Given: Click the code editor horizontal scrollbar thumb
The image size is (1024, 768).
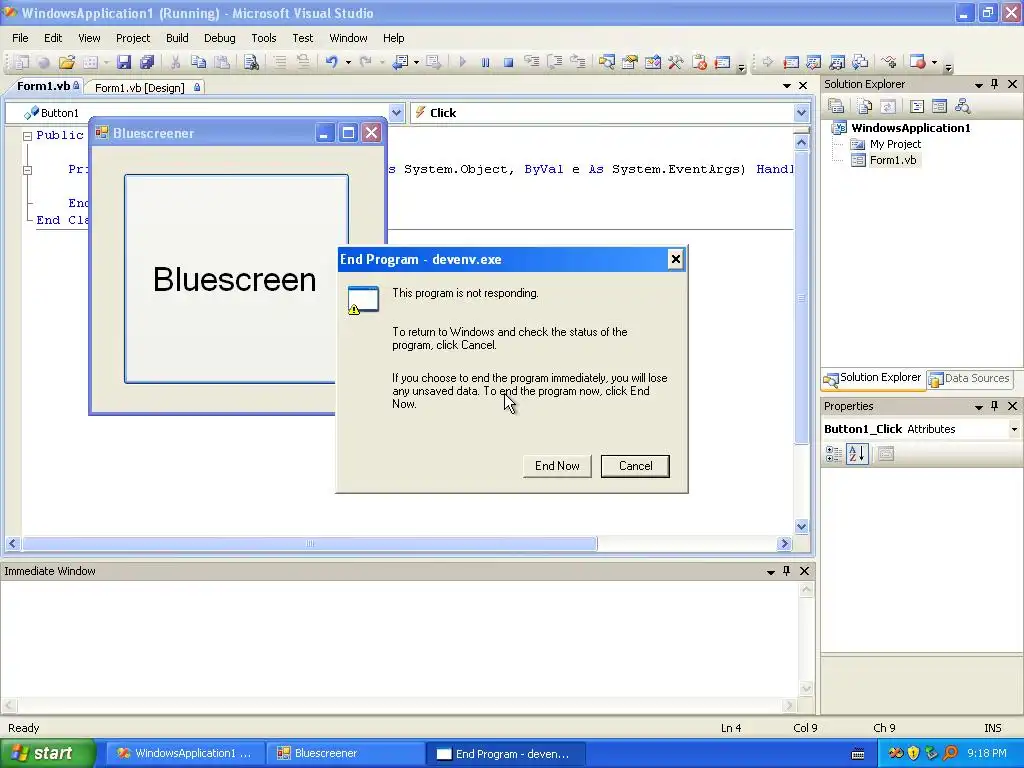Looking at the screenshot, I should 310,543.
